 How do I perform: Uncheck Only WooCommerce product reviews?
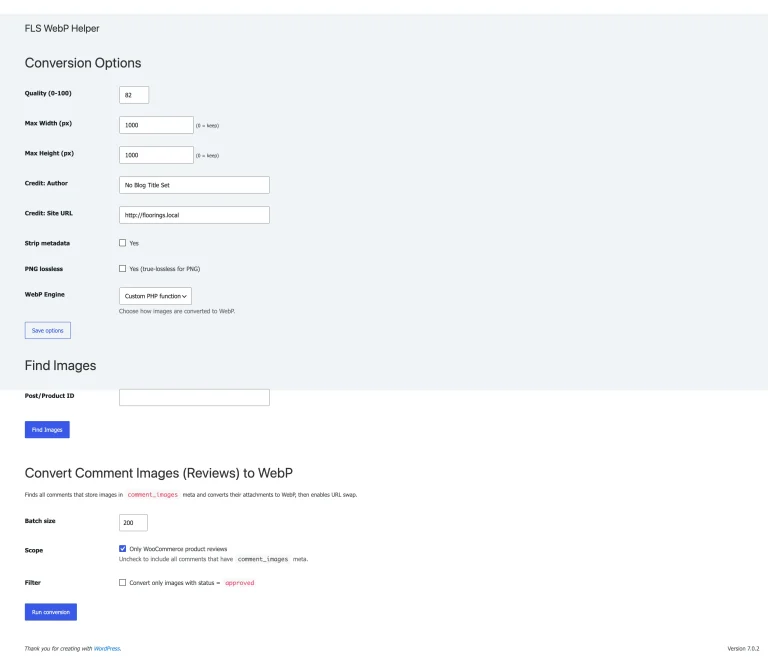[122, 549]
